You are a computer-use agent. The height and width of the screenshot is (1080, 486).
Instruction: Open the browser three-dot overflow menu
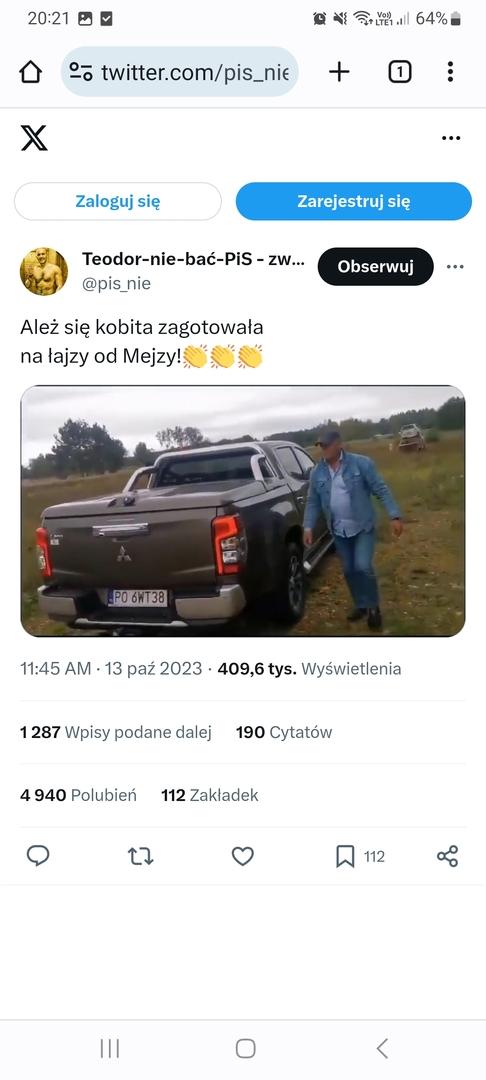(x=450, y=72)
